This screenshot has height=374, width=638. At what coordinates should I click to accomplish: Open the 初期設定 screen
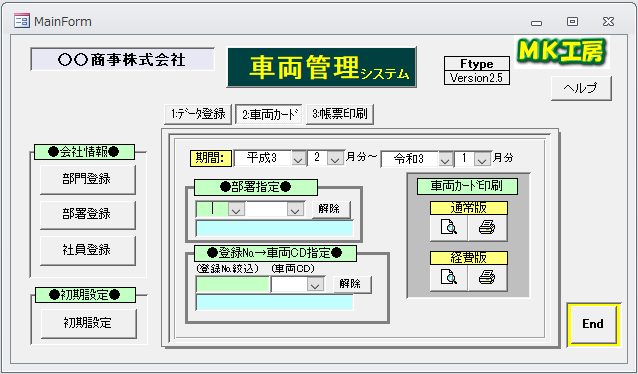tap(88, 323)
